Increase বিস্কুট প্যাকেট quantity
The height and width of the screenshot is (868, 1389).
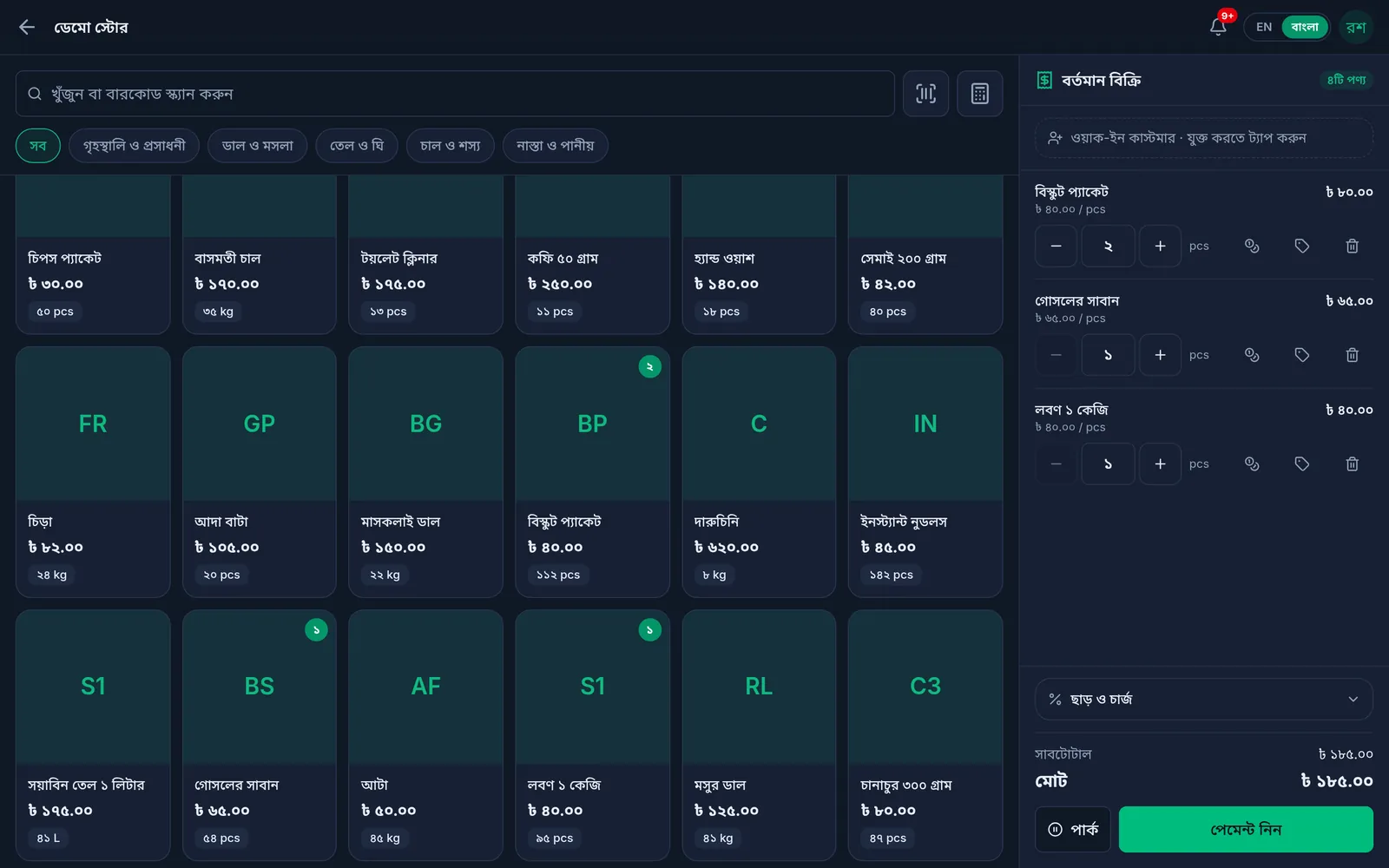pyautogui.click(x=1160, y=247)
